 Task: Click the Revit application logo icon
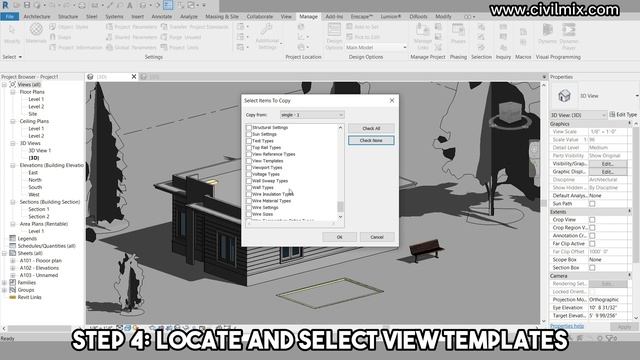(x=5, y=5)
